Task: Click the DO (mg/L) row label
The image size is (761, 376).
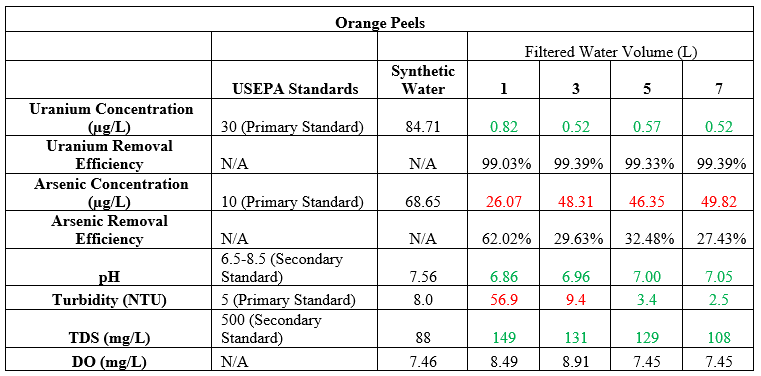Action: pyautogui.click(x=111, y=361)
